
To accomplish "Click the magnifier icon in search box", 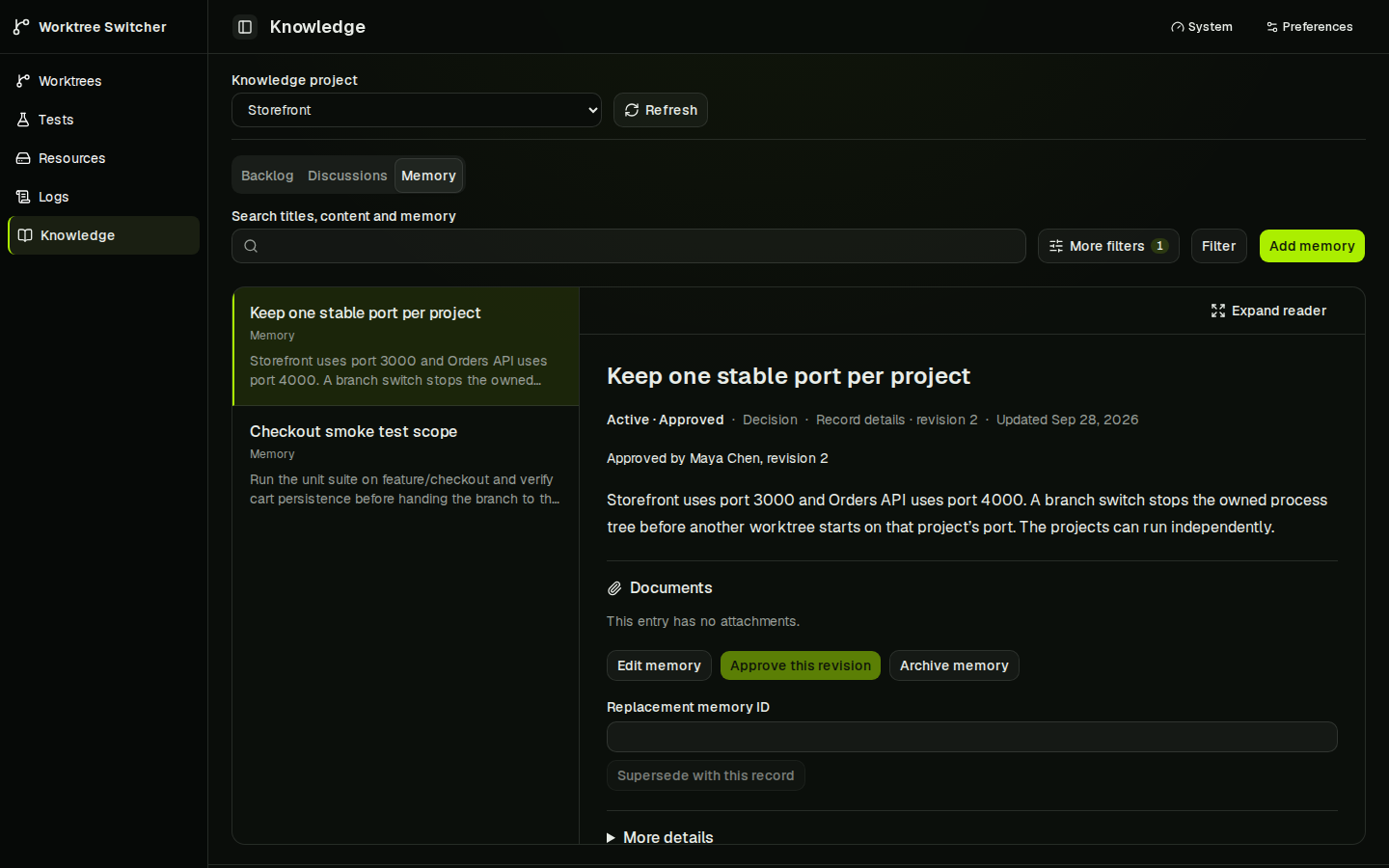I will point(251,246).
